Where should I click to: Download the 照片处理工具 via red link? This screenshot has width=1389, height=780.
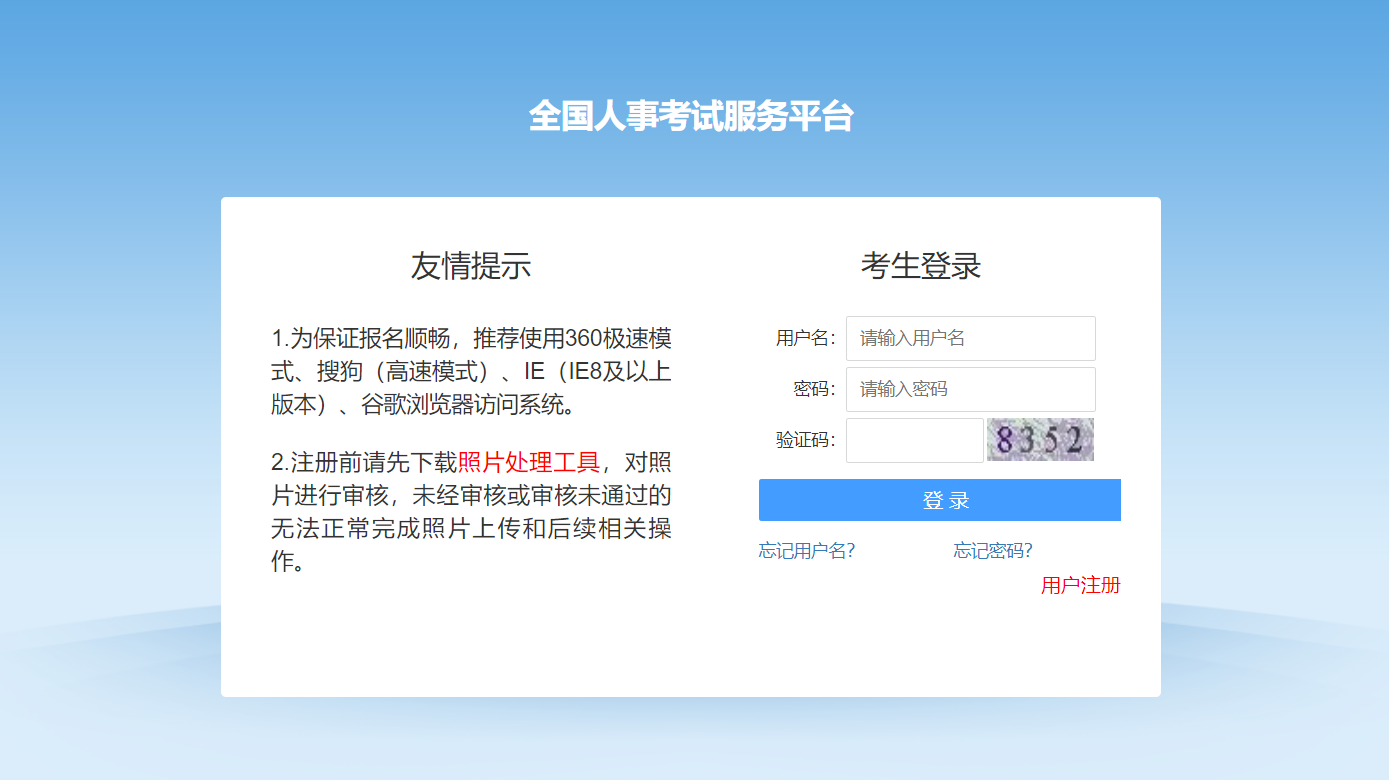[x=528, y=462]
